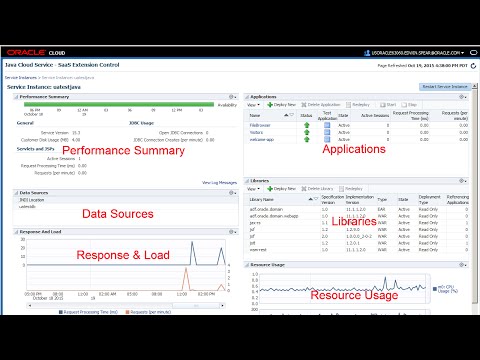Go to Service Instances breadcrumb link
480x360 pixels.
point(20,78)
